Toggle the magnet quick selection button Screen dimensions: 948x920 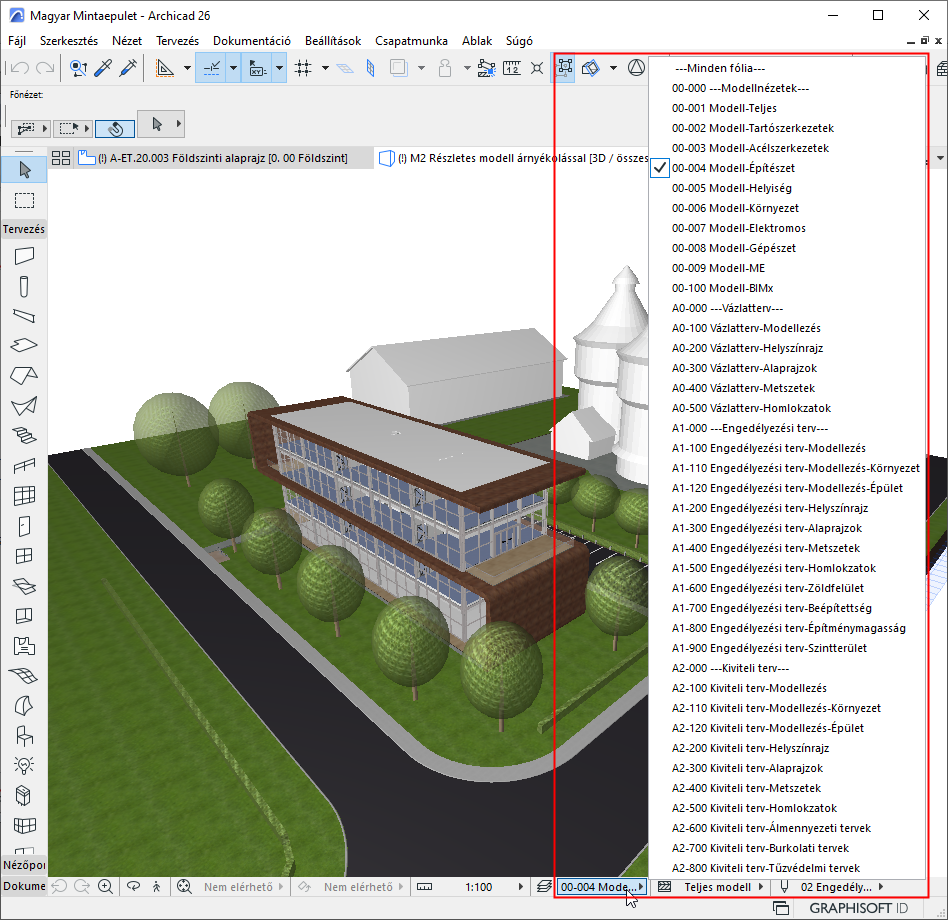tap(114, 129)
